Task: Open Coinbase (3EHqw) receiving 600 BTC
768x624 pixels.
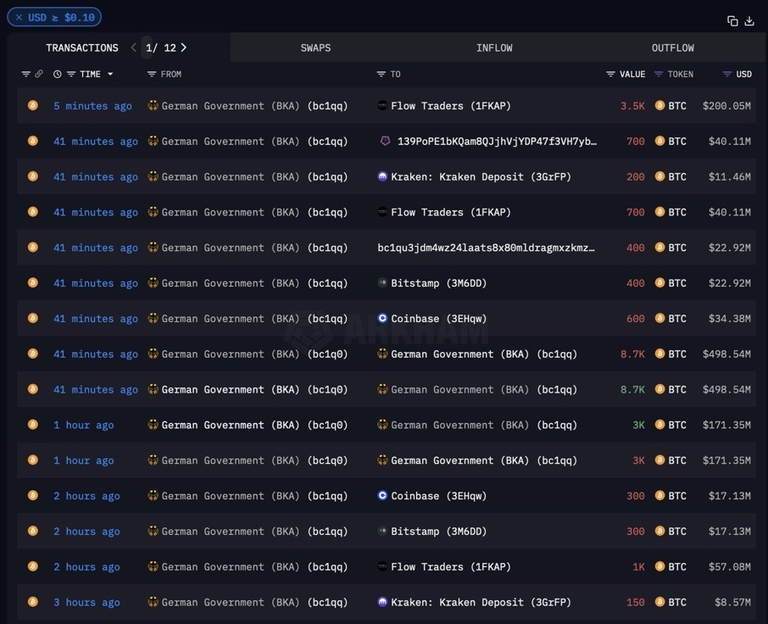Action: click(438, 319)
